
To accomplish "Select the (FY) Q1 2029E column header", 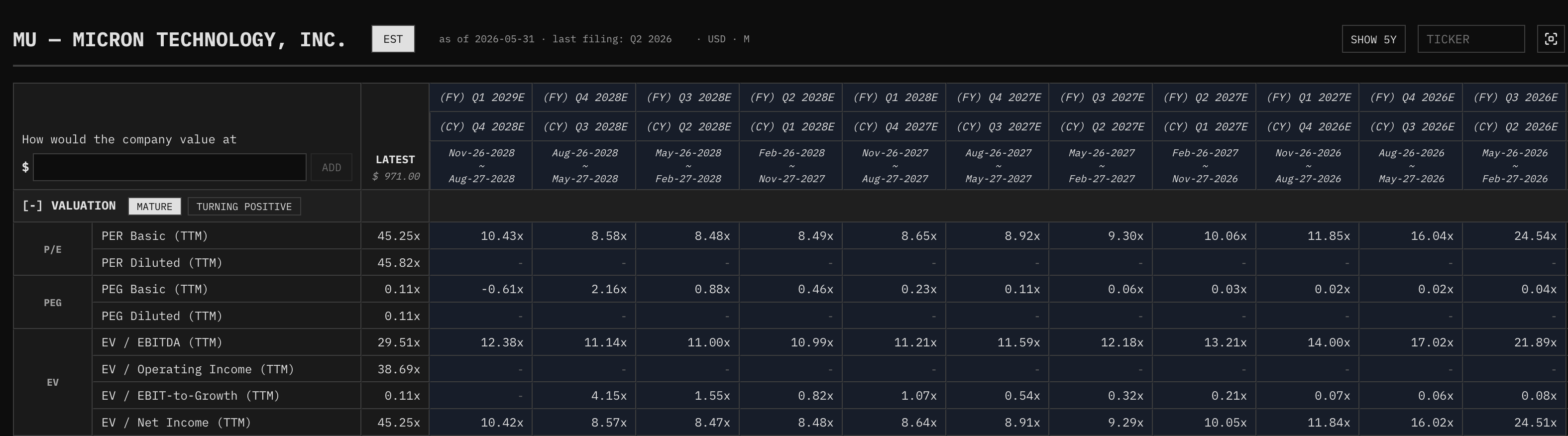I will (481, 98).
